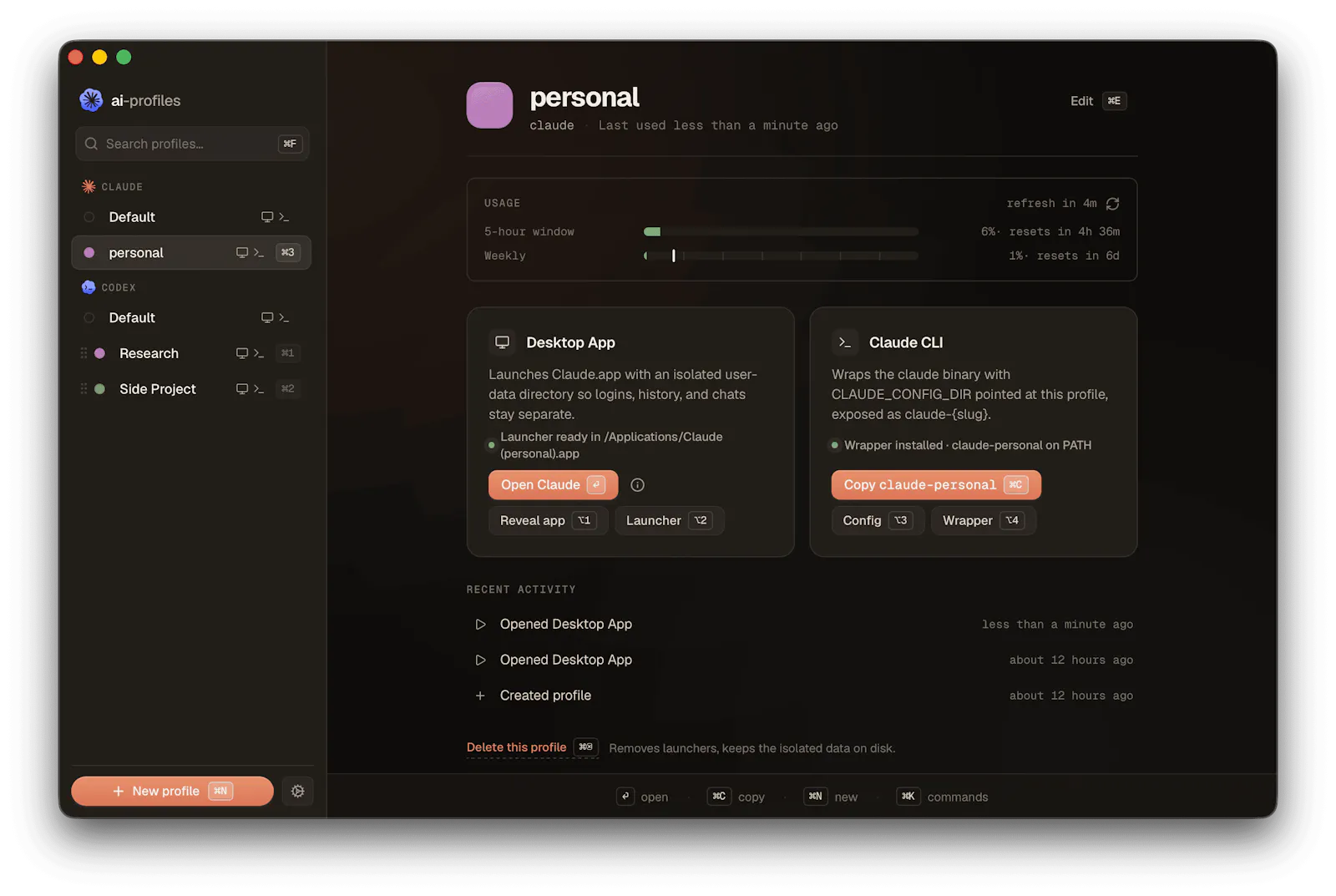Select the personal profile in sidebar
The image size is (1336, 896).
tap(191, 252)
